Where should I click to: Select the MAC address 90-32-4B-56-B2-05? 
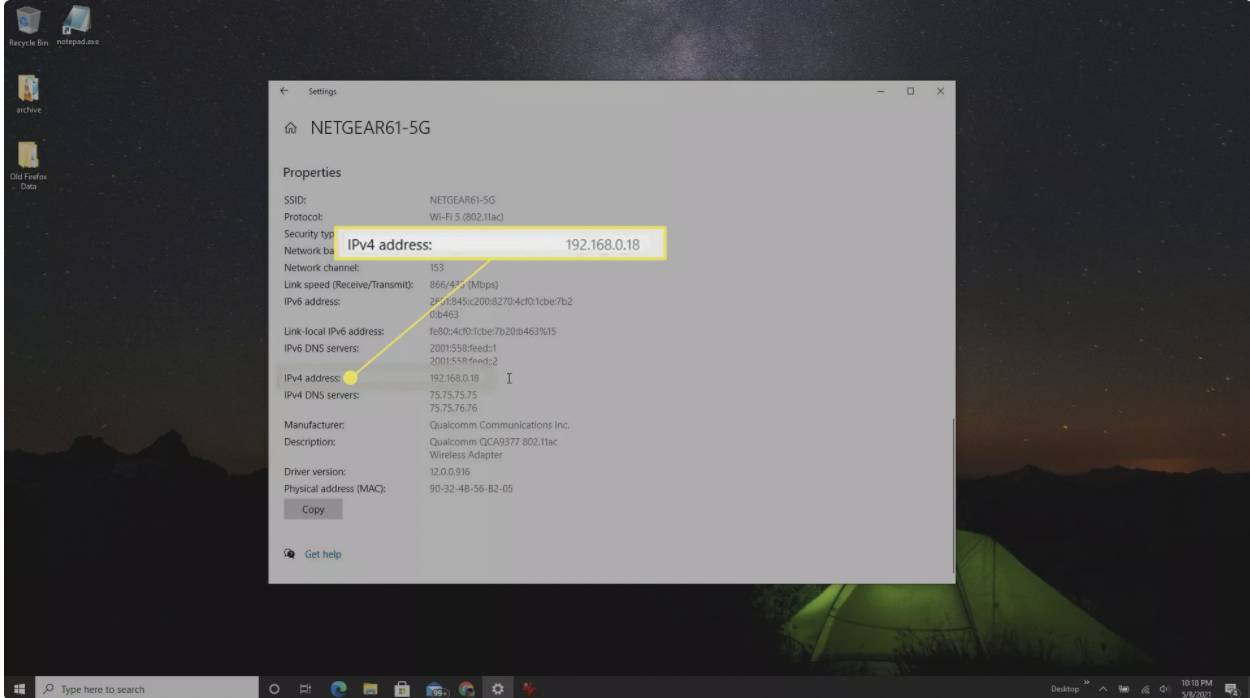point(471,488)
